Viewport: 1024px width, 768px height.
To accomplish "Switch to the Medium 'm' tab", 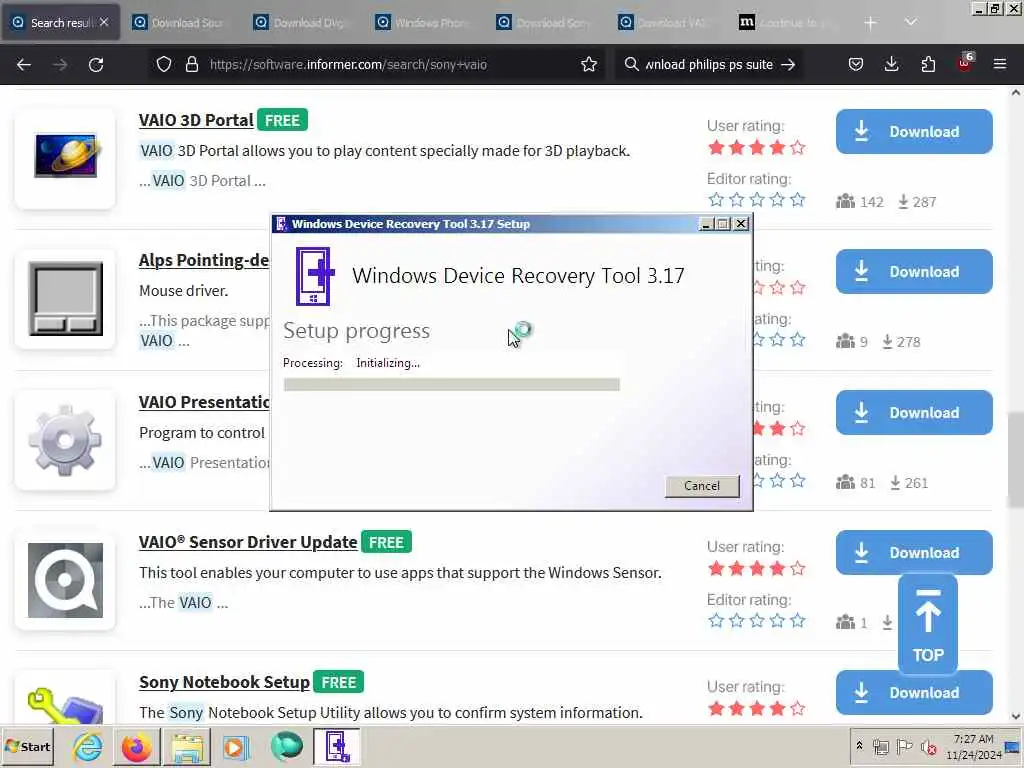I will (x=788, y=23).
